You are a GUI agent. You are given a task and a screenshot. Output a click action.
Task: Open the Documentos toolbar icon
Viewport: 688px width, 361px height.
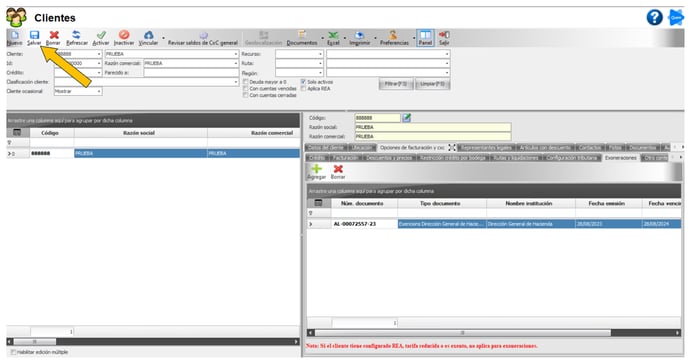point(302,35)
